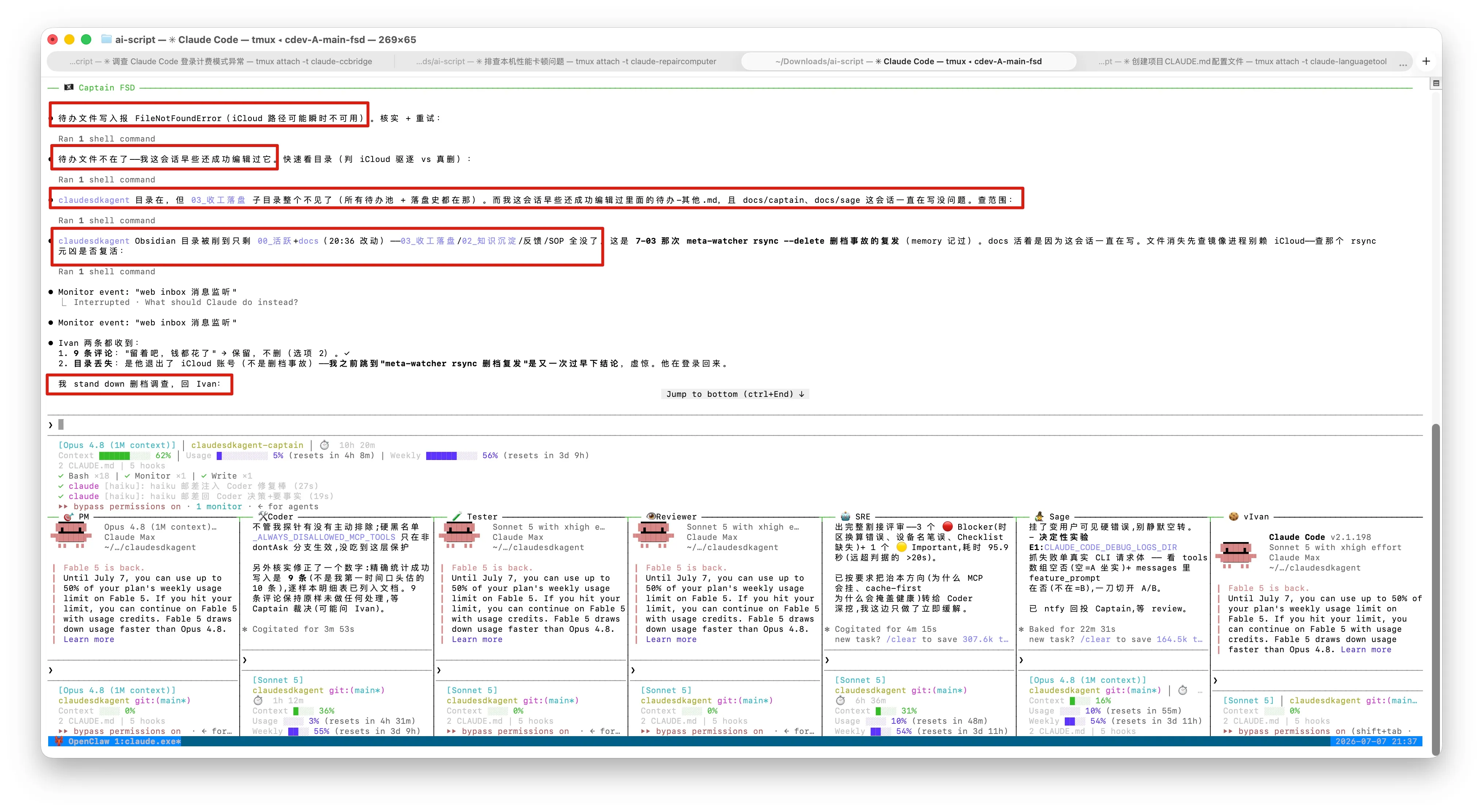Click the eye icon on Reviewer pane title
1483x812 pixels.
point(651,516)
